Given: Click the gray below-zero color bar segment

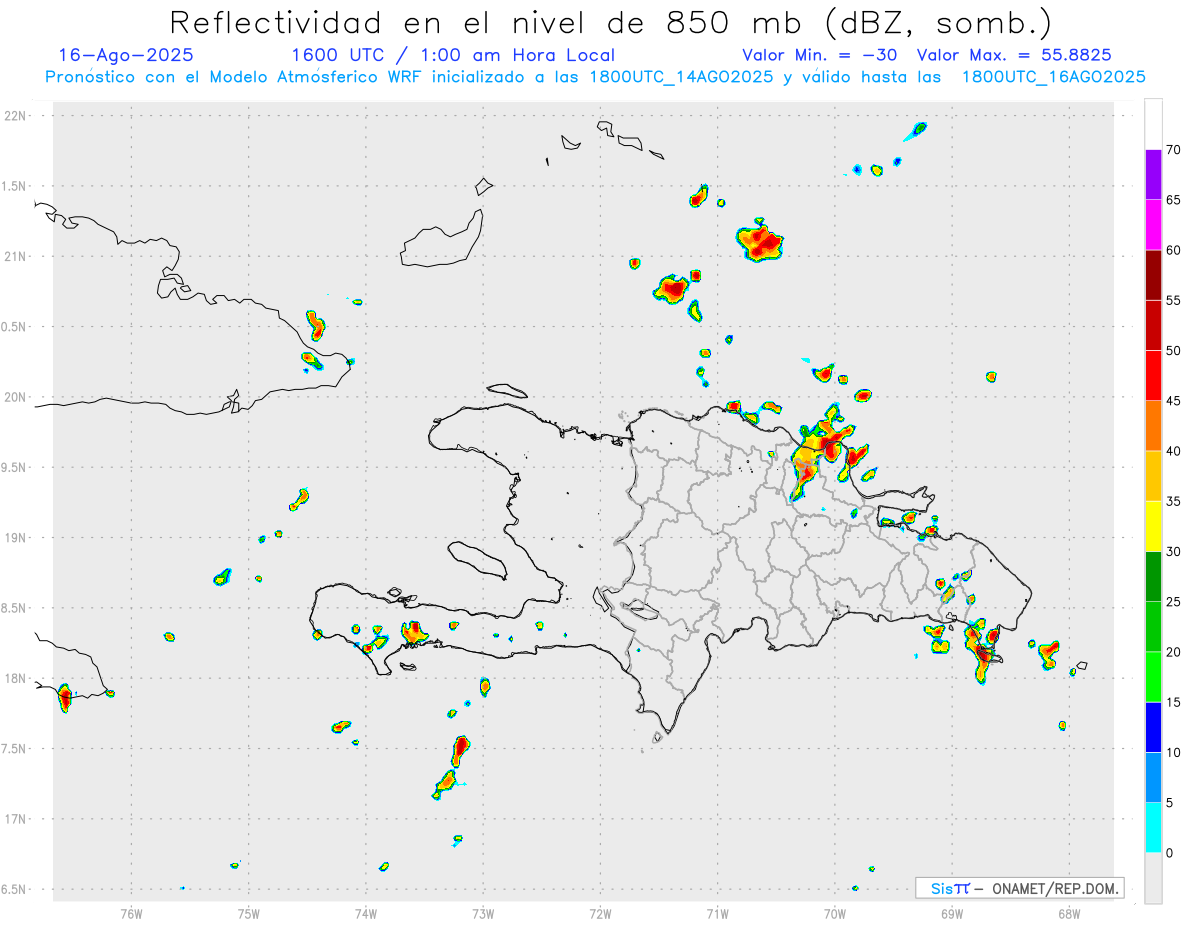Looking at the screenshot, I should point(1153,878).
